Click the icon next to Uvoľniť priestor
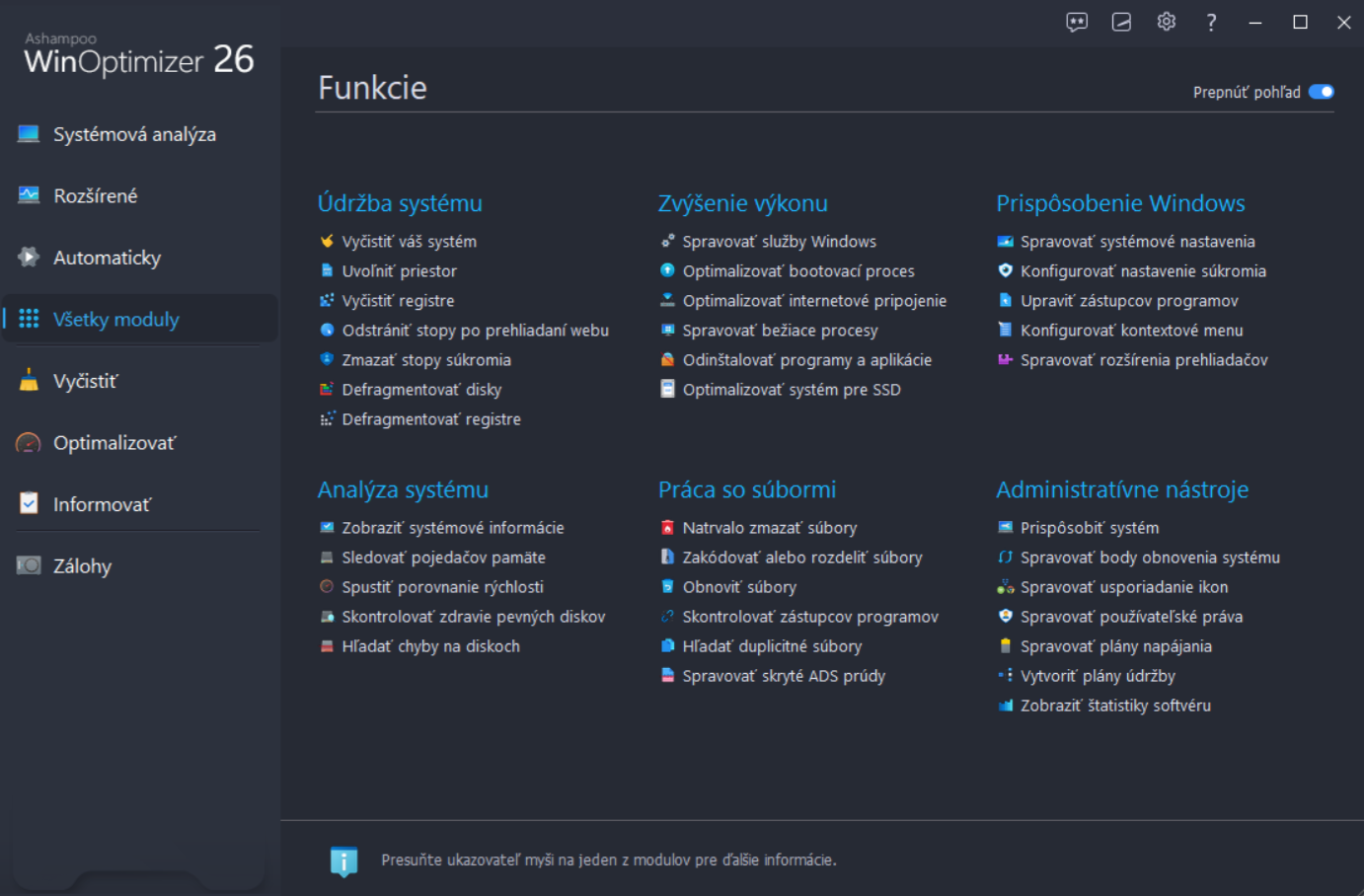The width and height of the screenshot is (1364, 896). [327, 271]
